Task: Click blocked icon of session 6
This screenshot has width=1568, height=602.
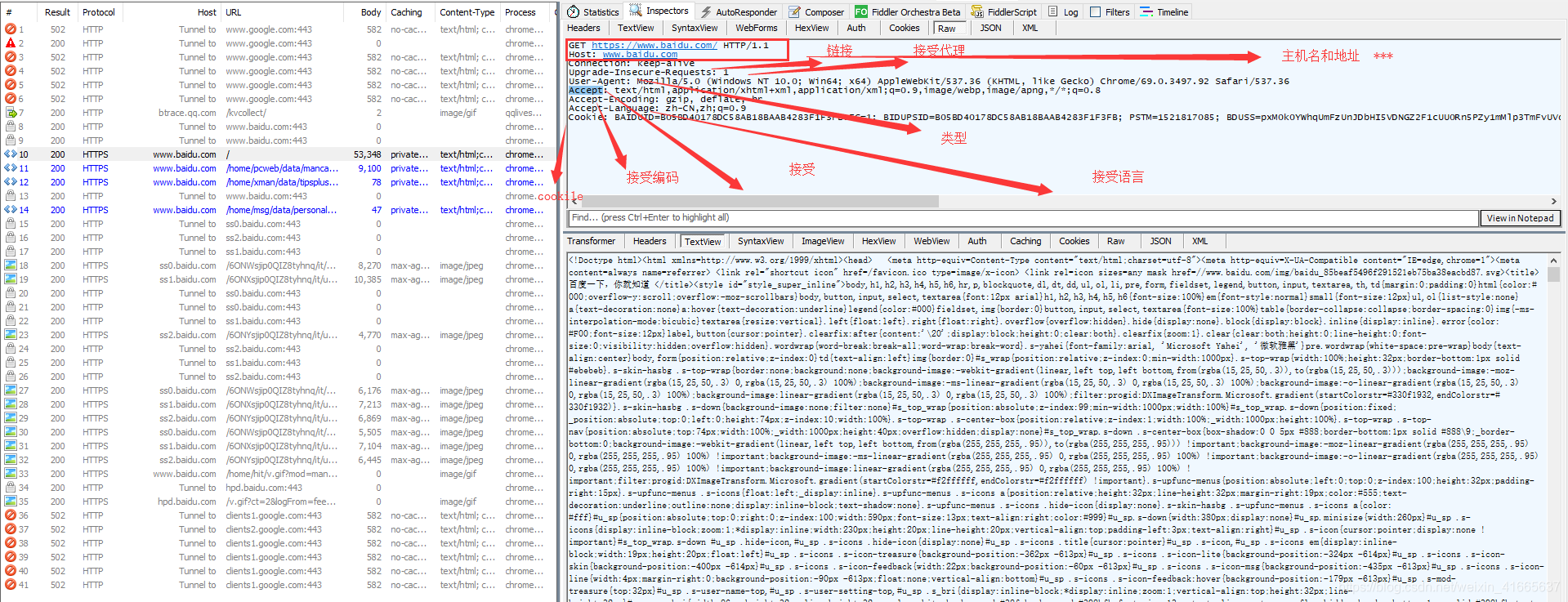Action: click(x=11, y=99)
